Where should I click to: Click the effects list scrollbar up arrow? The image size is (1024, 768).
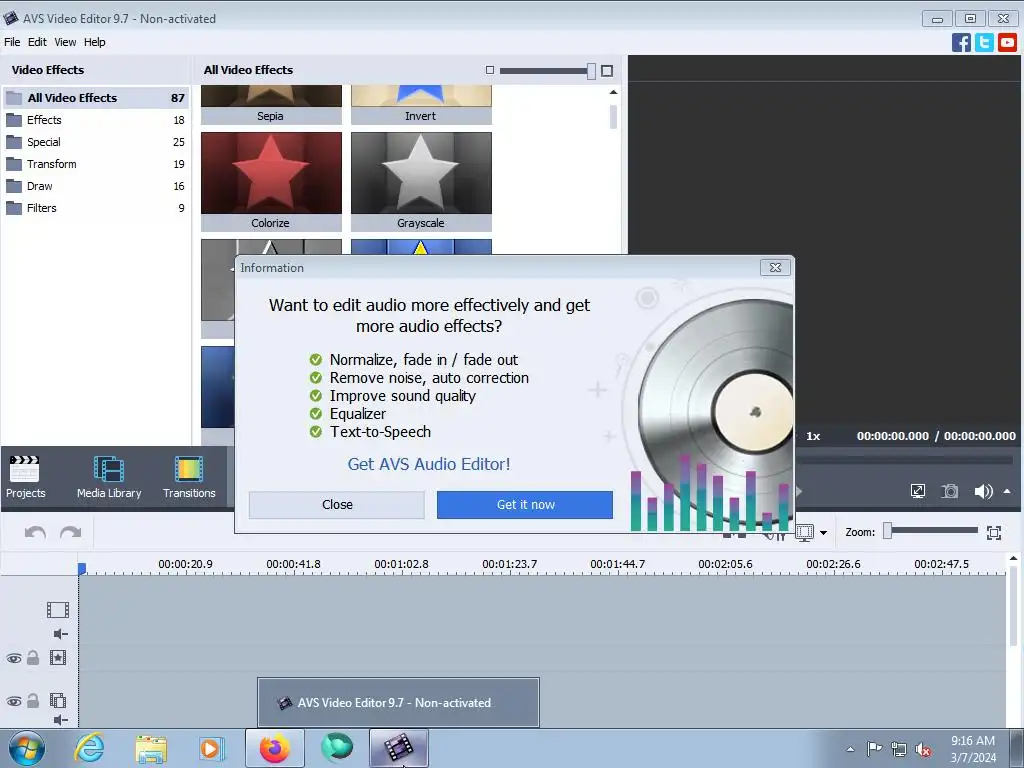tap(613, 93)
